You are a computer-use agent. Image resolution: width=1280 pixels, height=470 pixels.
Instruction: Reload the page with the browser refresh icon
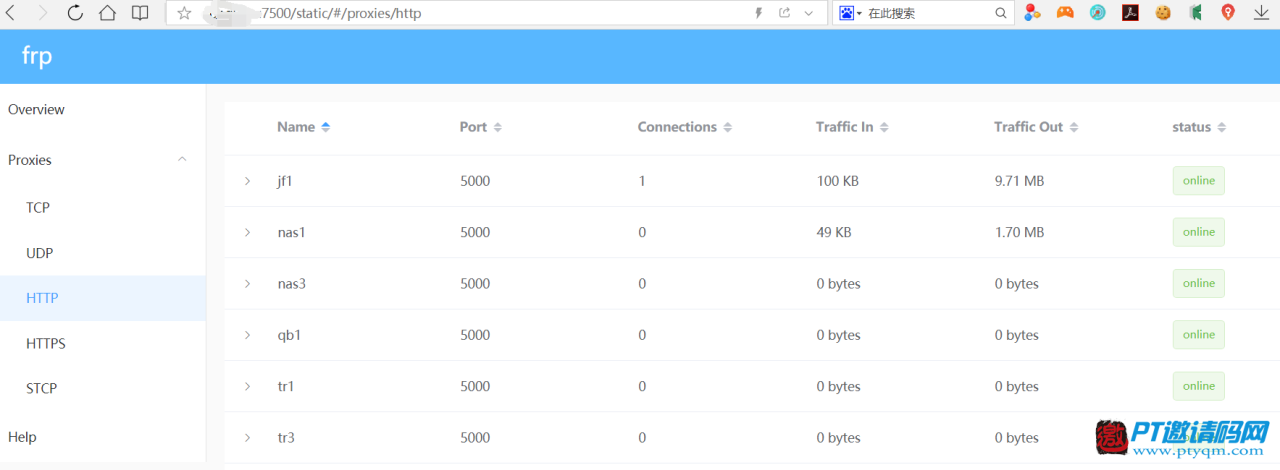75,13
